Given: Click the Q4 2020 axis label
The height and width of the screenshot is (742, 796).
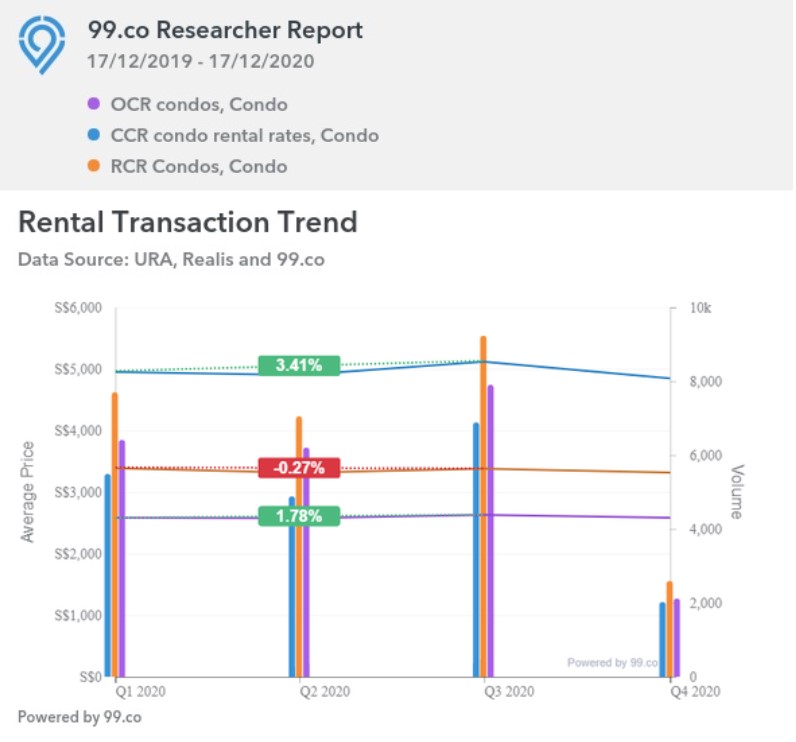Looking at the screenshot, I should pyautogui.click(x=692, y=692).
